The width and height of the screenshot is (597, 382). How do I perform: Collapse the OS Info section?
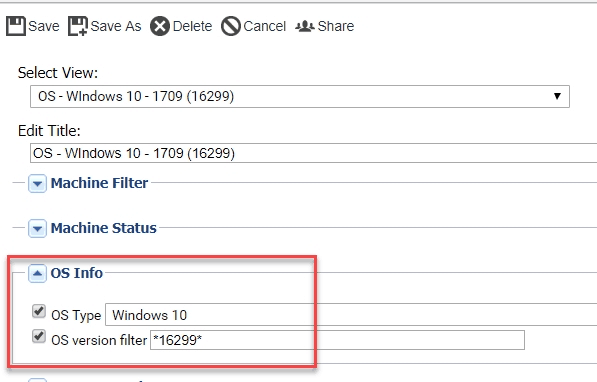37,273
